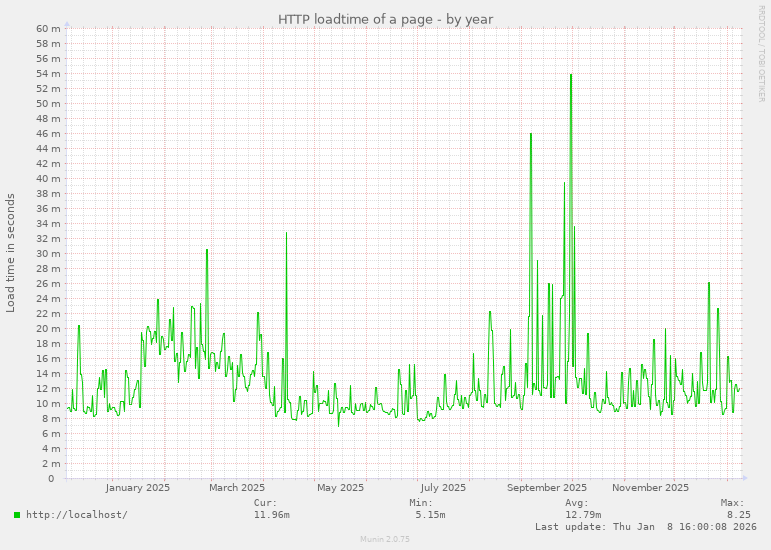This screenshot has height=550, width=771.
Task: Click the "Min:" column header
Action: 421,503
